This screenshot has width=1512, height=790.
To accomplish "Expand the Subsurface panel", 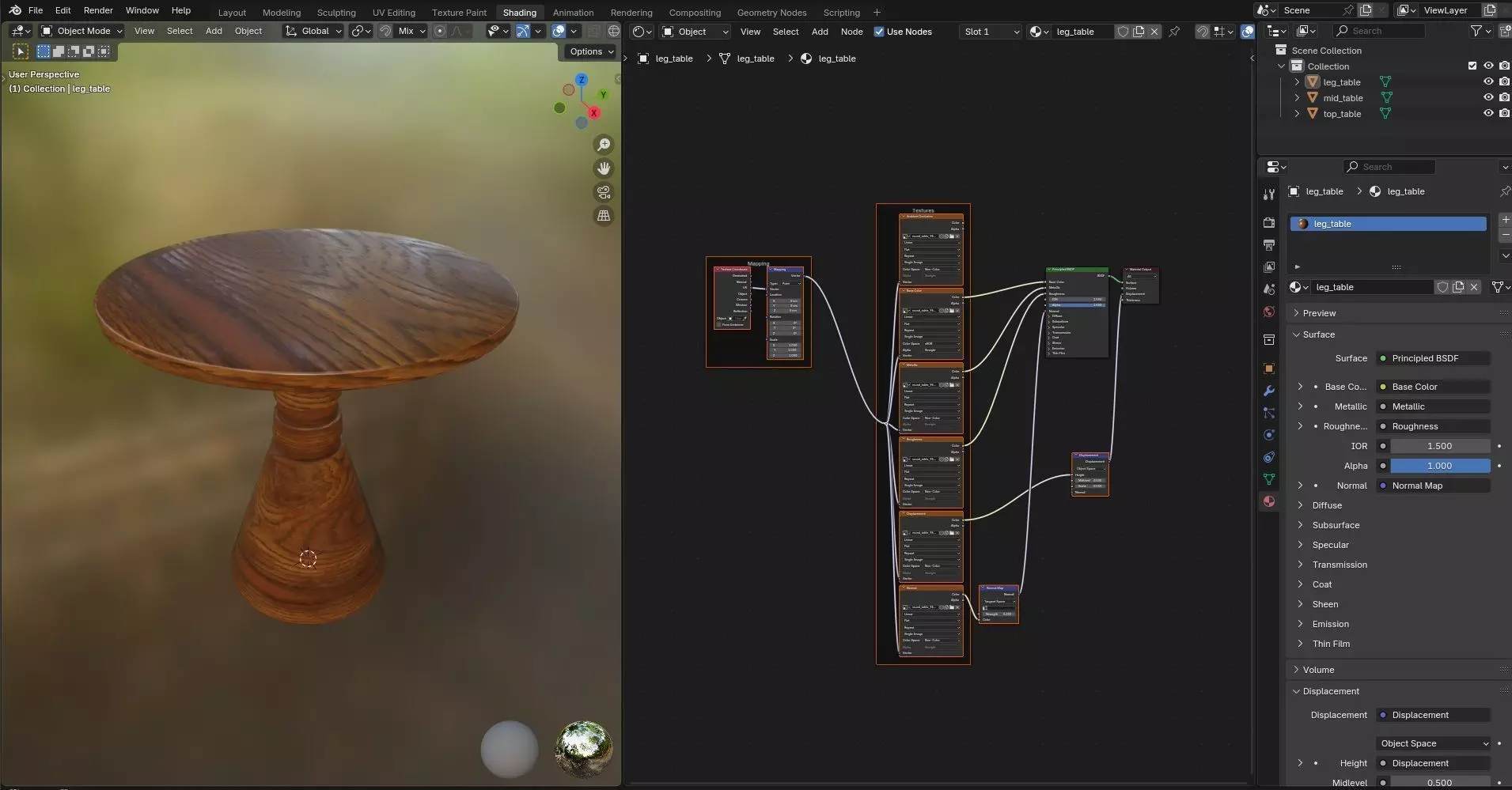I will (x=1336, y=525).
